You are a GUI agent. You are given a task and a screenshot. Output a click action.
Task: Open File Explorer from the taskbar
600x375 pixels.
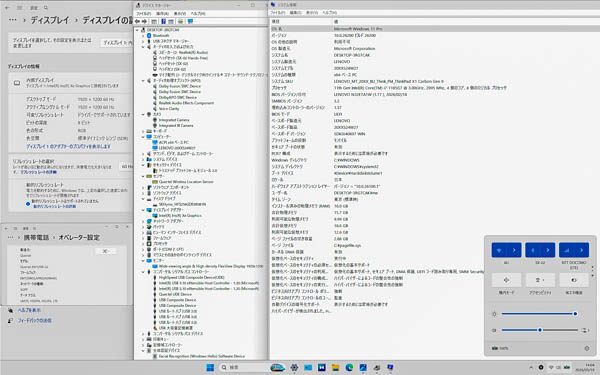click(x=335, y=367)
